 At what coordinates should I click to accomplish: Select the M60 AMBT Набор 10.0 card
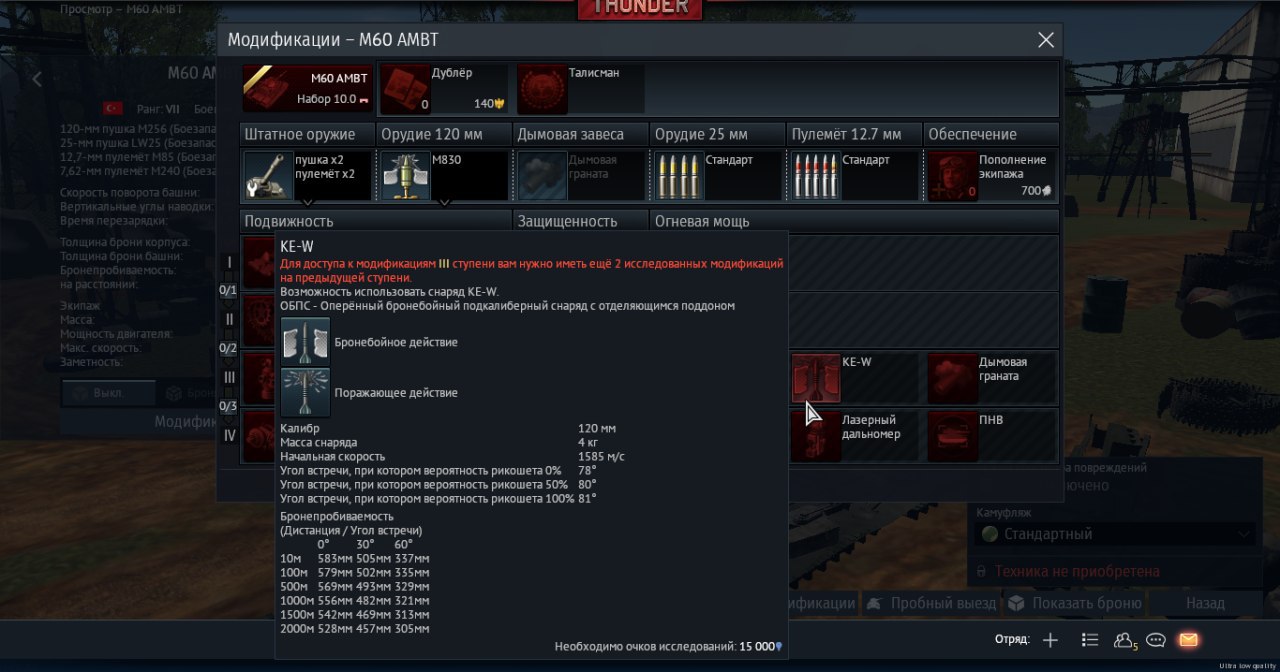[x=308, y=89]
